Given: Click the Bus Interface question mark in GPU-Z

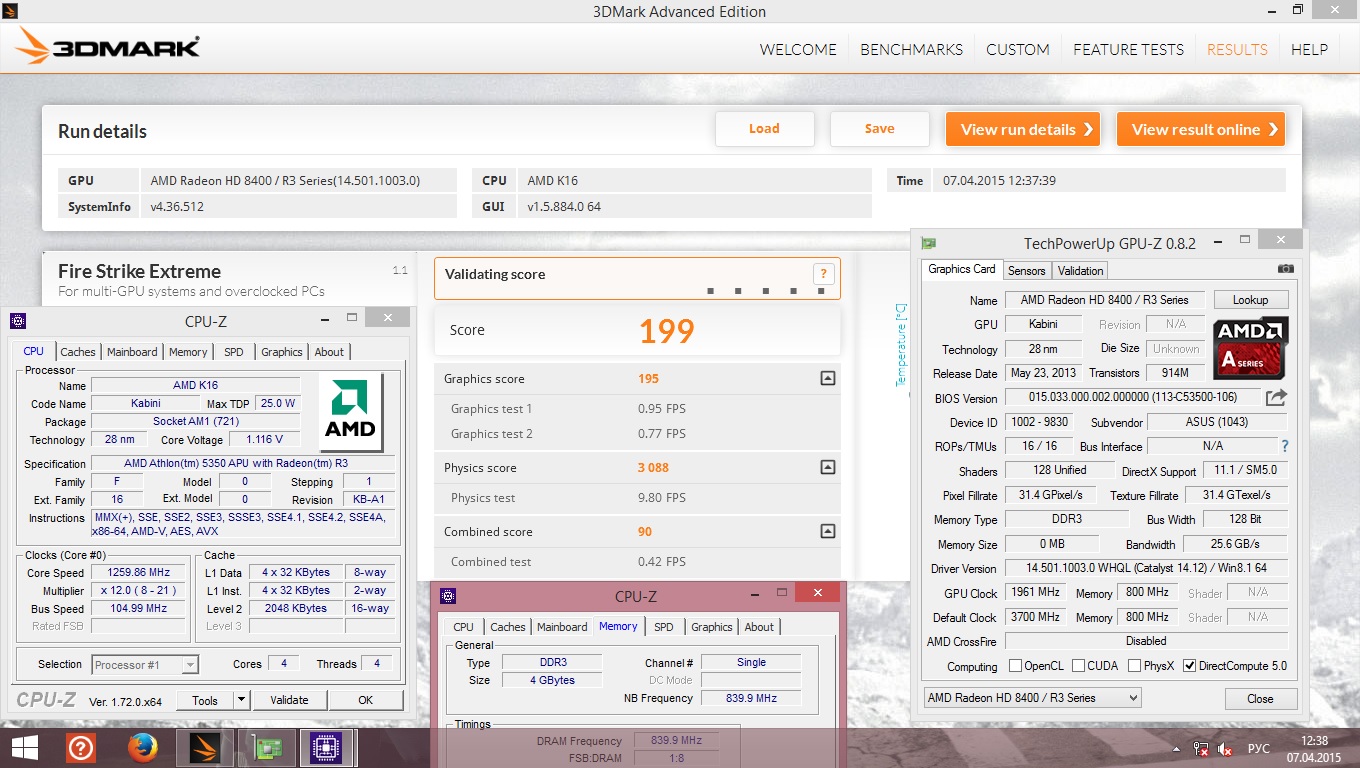Looking at the screenshot, I should [1285, 446].
